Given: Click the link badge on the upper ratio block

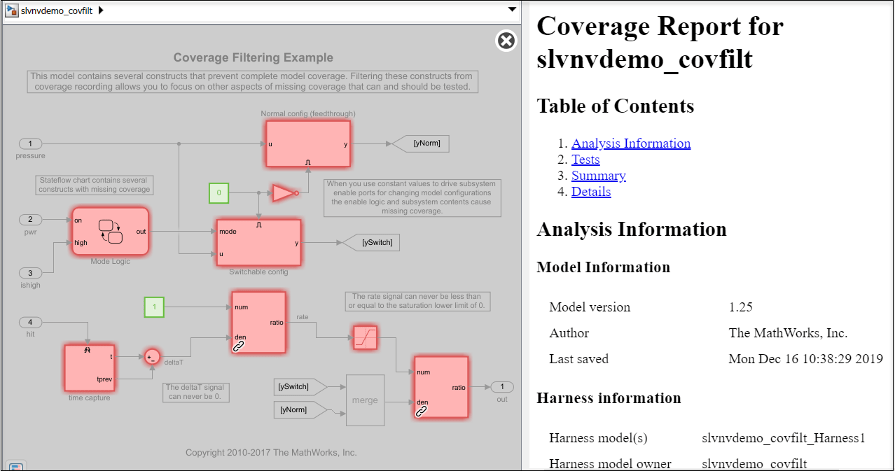Looking at the screenshot, I should coord(239,346).
